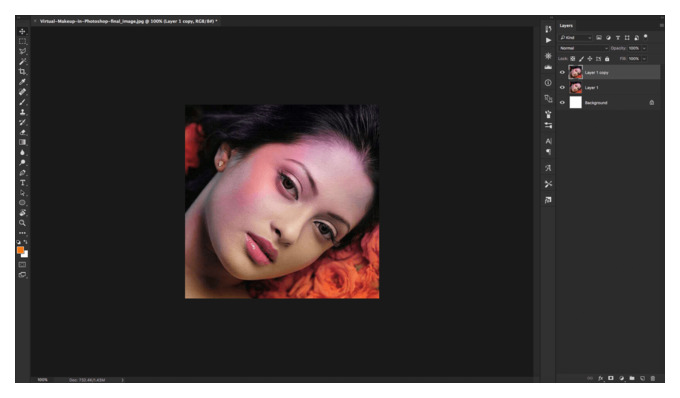Select the Layer 1 copy thumbnail
The width and height of the screenshot is (680, 398).
pos(575,72)
